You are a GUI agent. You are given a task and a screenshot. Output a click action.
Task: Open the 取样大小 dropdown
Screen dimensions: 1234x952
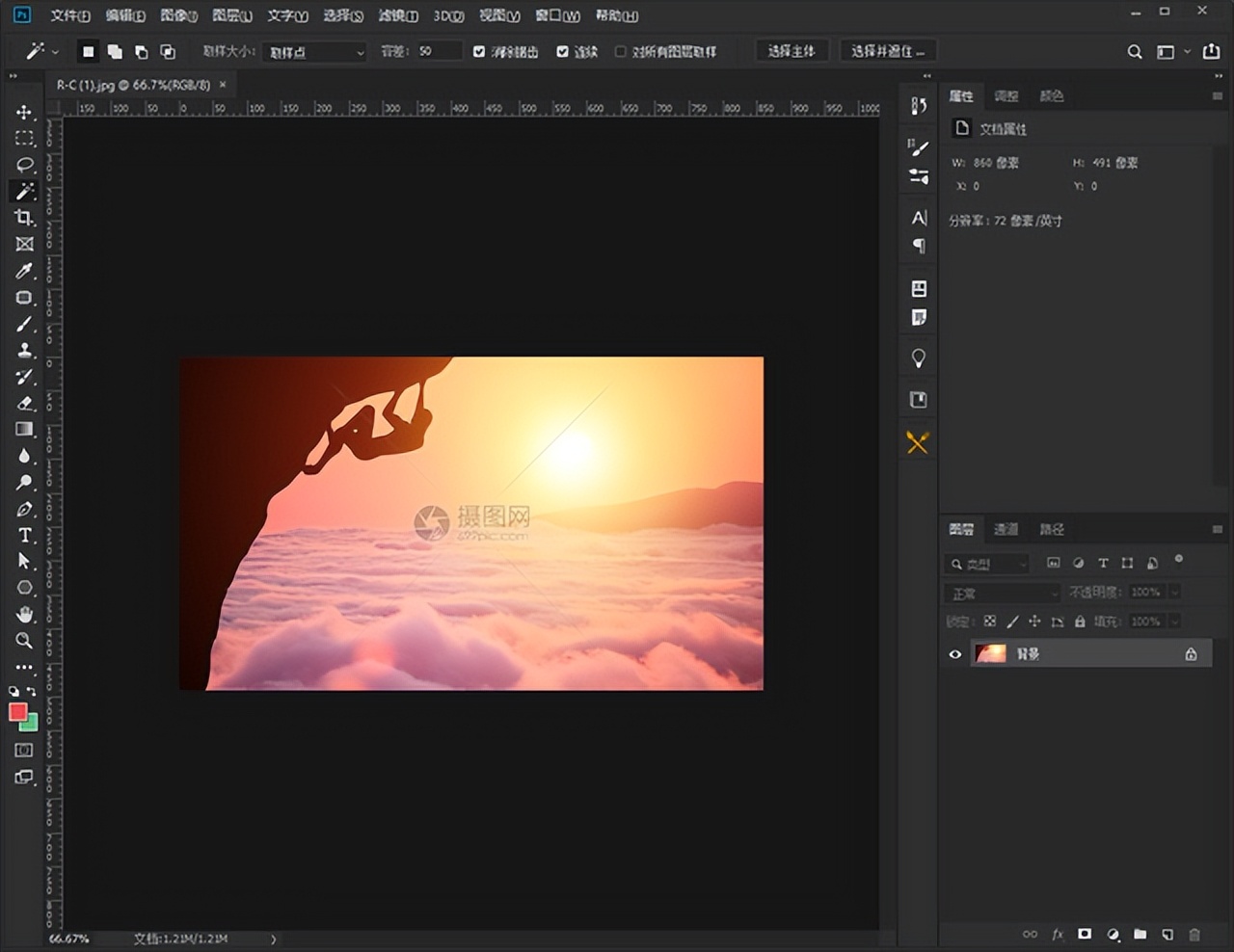[x=314, y=52]
